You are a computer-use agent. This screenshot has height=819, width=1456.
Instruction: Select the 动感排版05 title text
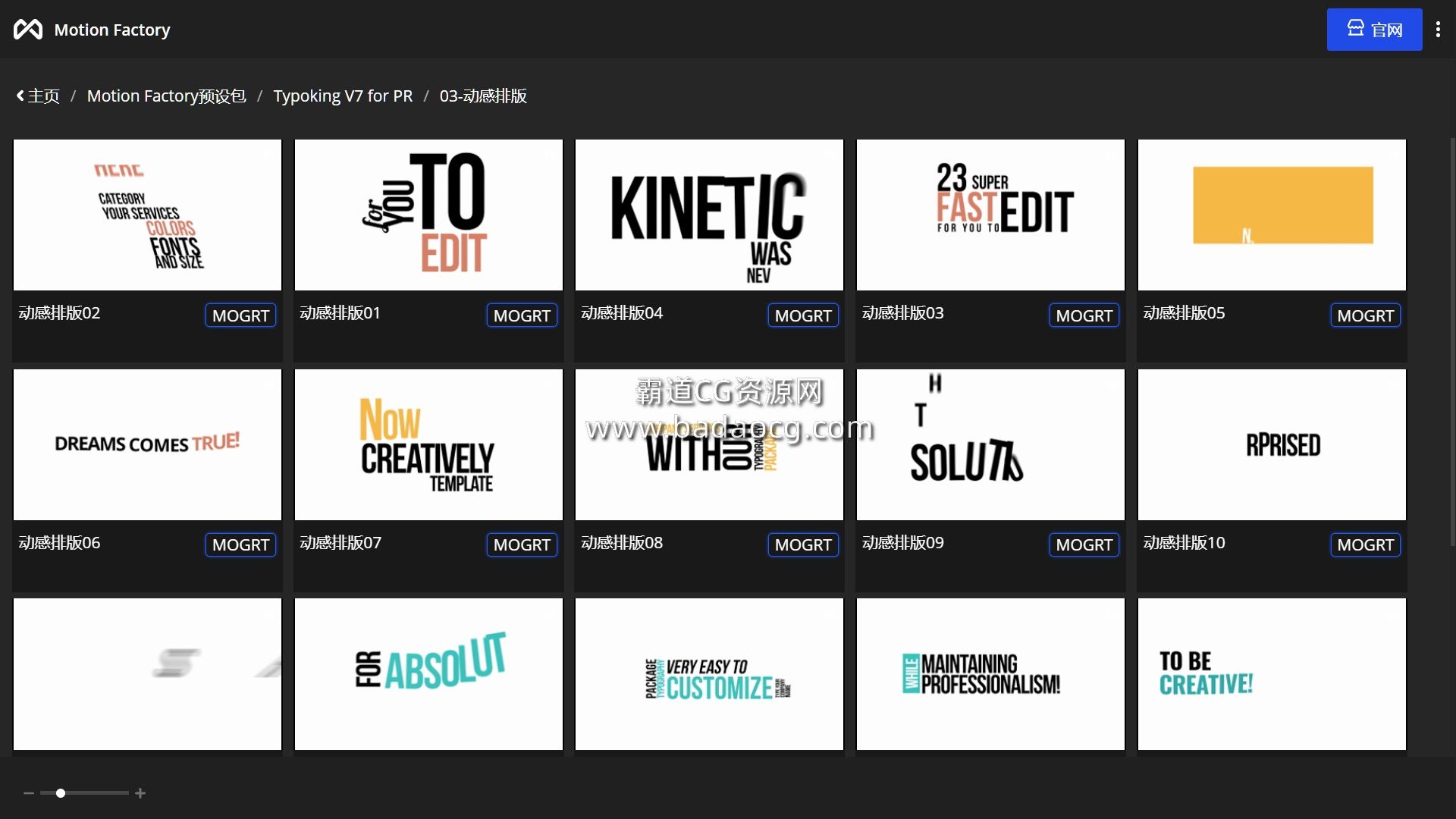coord(1184,312)
